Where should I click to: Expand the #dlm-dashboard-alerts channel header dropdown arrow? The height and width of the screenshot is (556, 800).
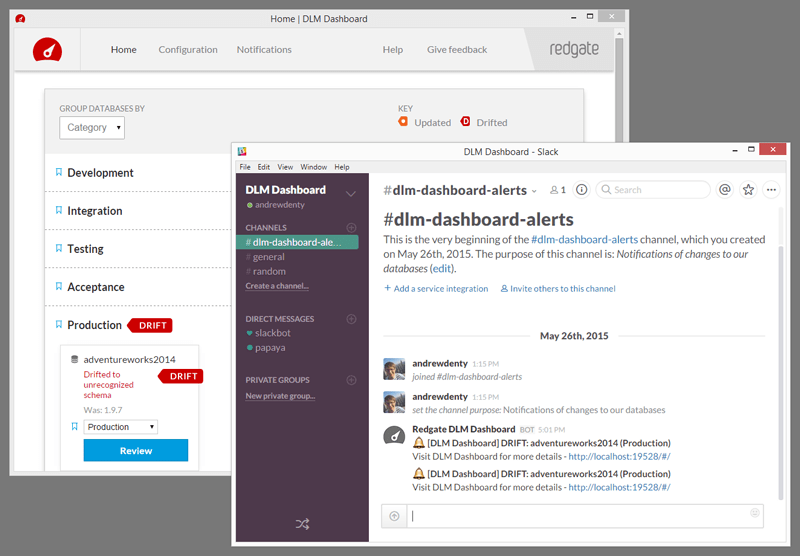(x=534, y=191)
